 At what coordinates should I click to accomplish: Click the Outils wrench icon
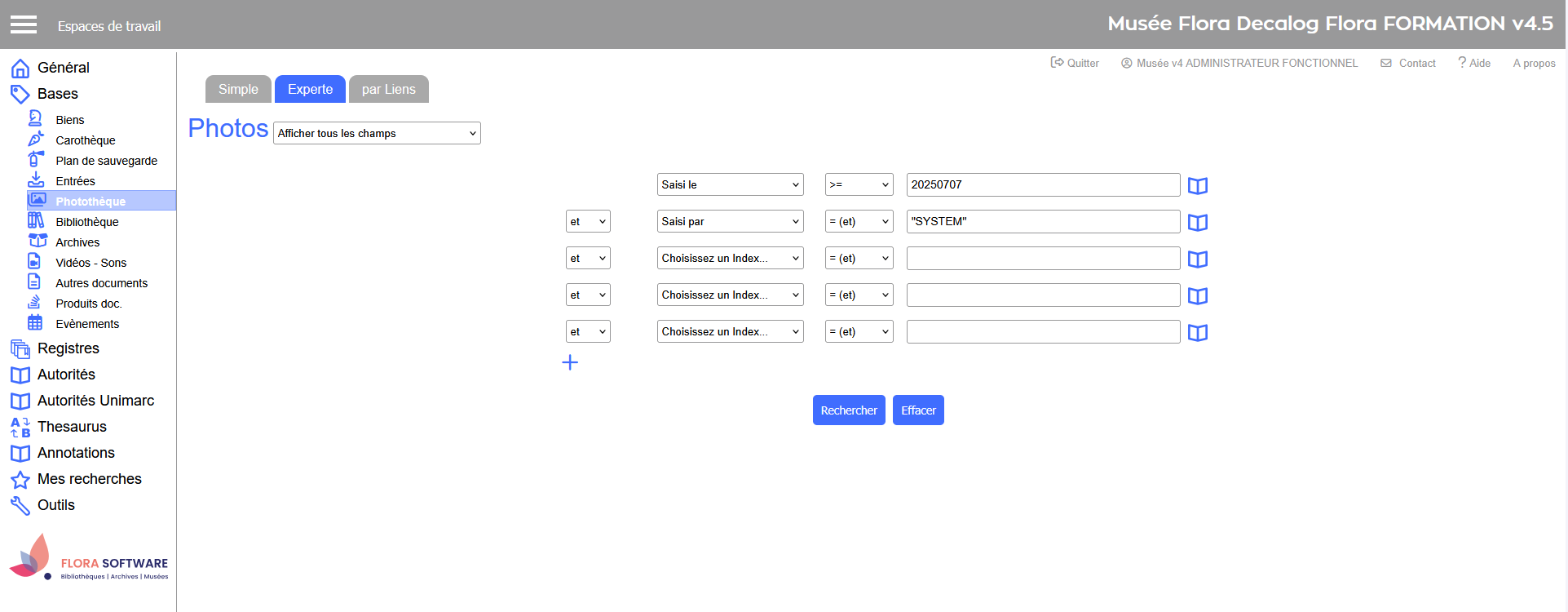(20, 506)
